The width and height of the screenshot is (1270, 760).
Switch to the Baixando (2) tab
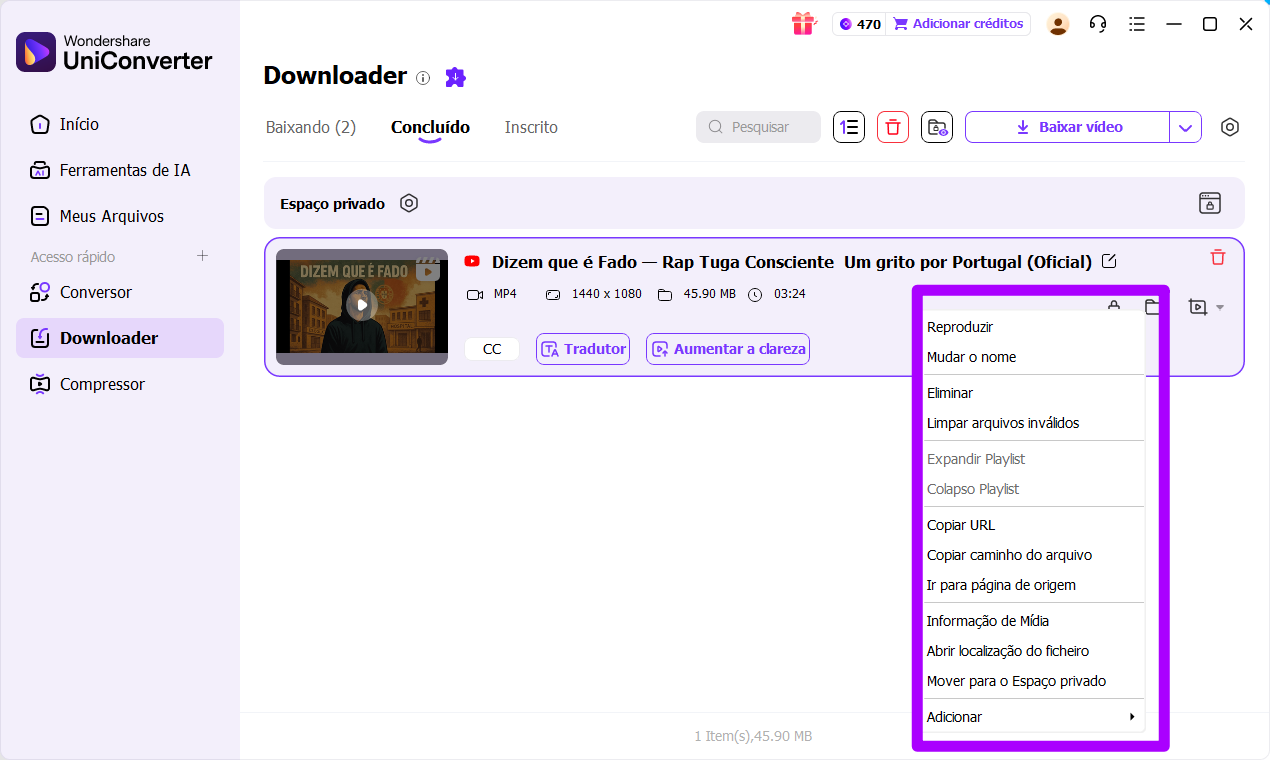coord(311,127)
